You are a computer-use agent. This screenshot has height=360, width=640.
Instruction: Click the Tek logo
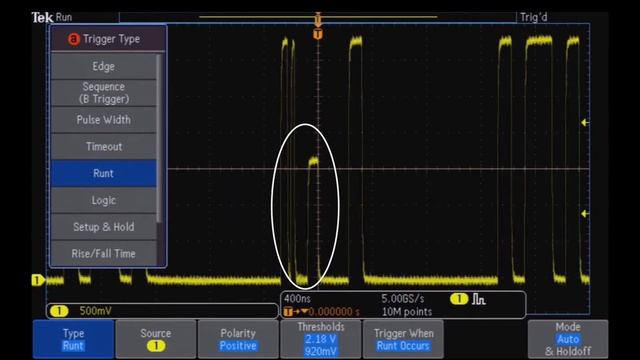(x=42, y=17)
